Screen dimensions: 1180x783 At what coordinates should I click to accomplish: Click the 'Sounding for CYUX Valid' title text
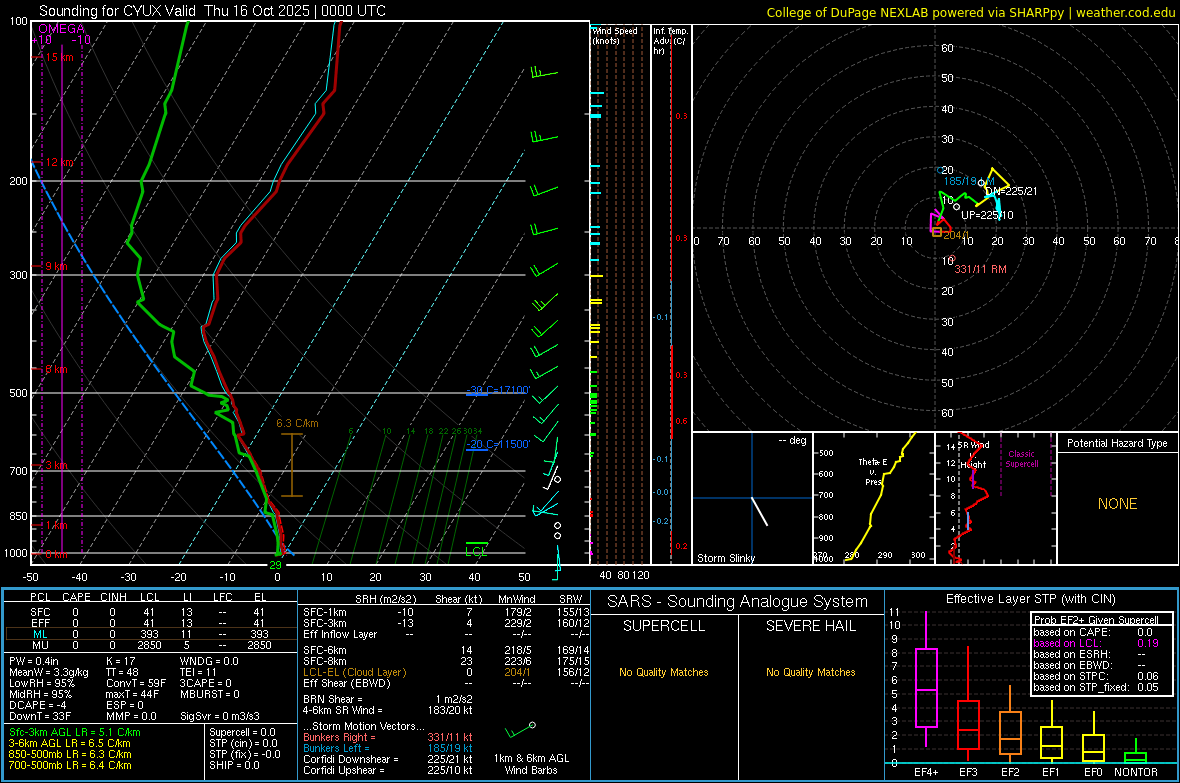pyautogui.click(x=119, y=11)
